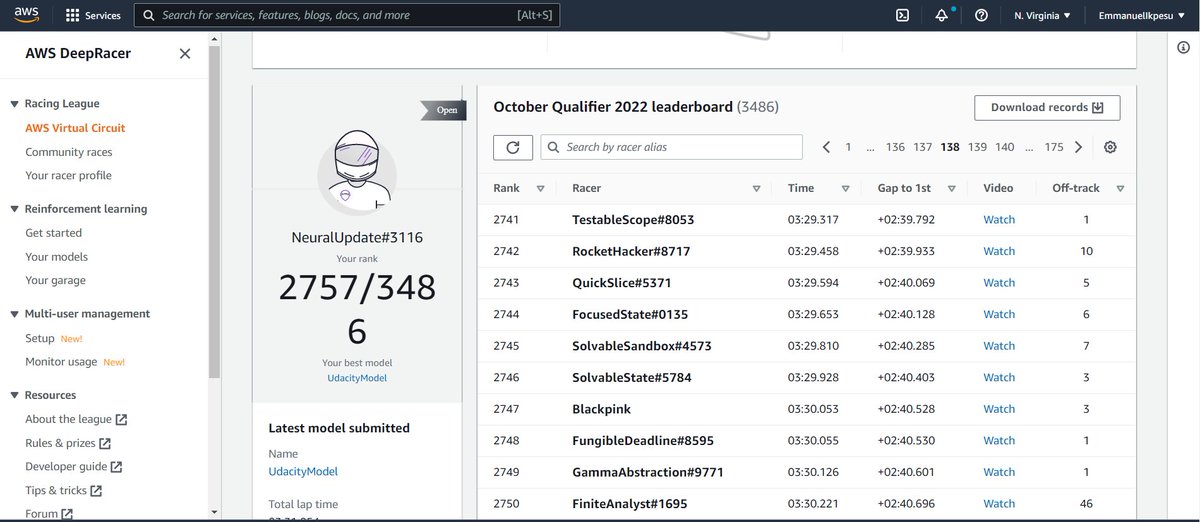Screen dimensions: 1200x522
Task: Watch FiniteAnalyst#1695 video
Action: 999,504
